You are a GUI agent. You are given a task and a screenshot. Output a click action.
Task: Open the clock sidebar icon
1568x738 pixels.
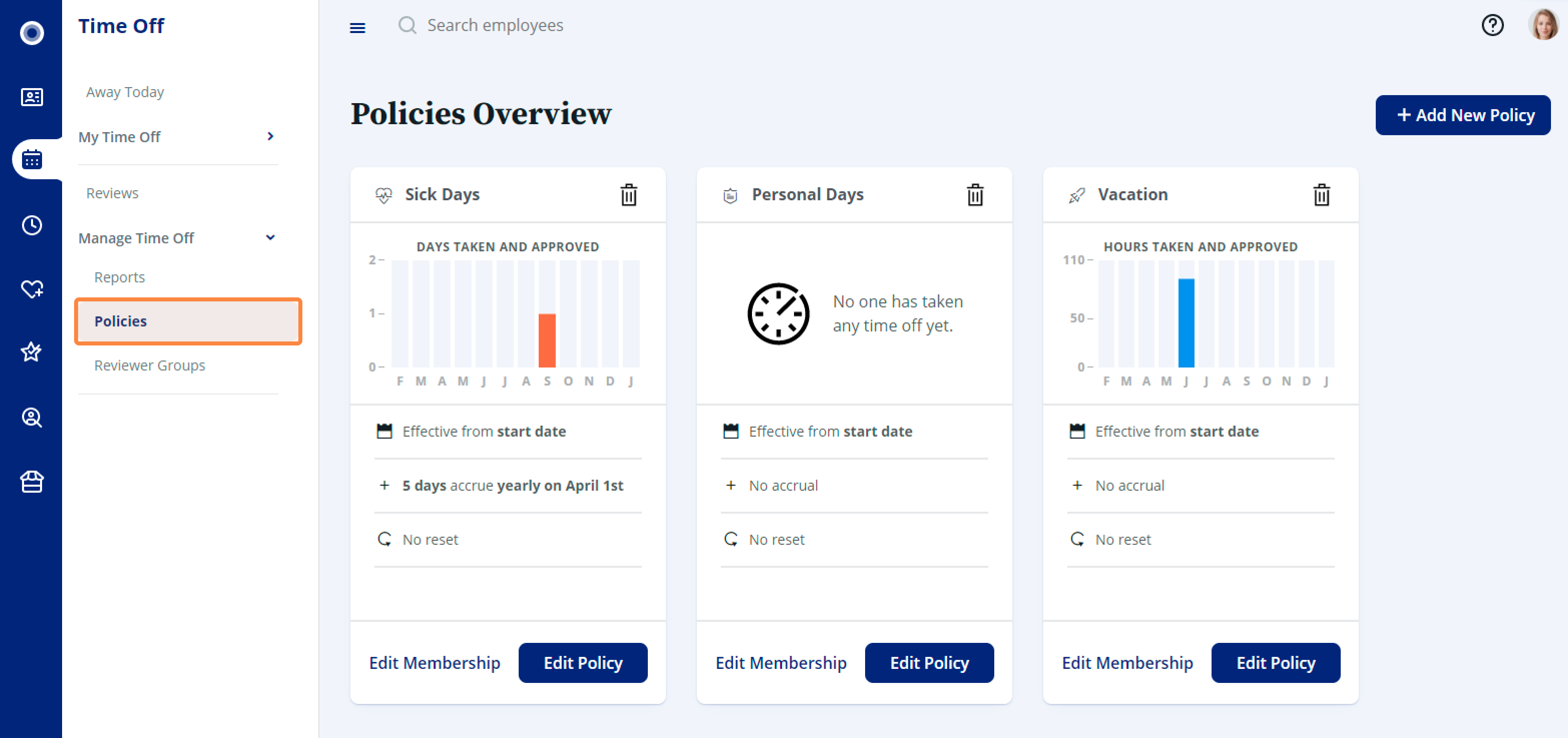click(x=32, y=225)
